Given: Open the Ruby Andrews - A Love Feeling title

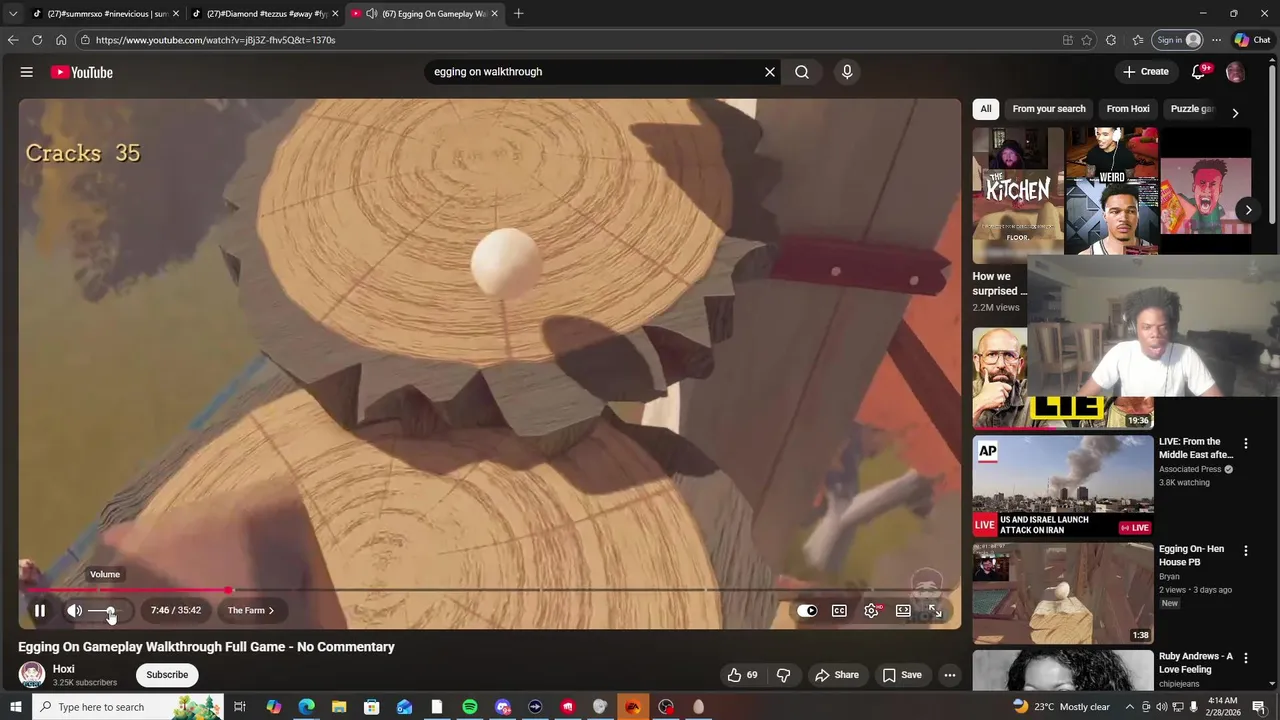Looking at the screenshot, I should (x=1196, y=663).
